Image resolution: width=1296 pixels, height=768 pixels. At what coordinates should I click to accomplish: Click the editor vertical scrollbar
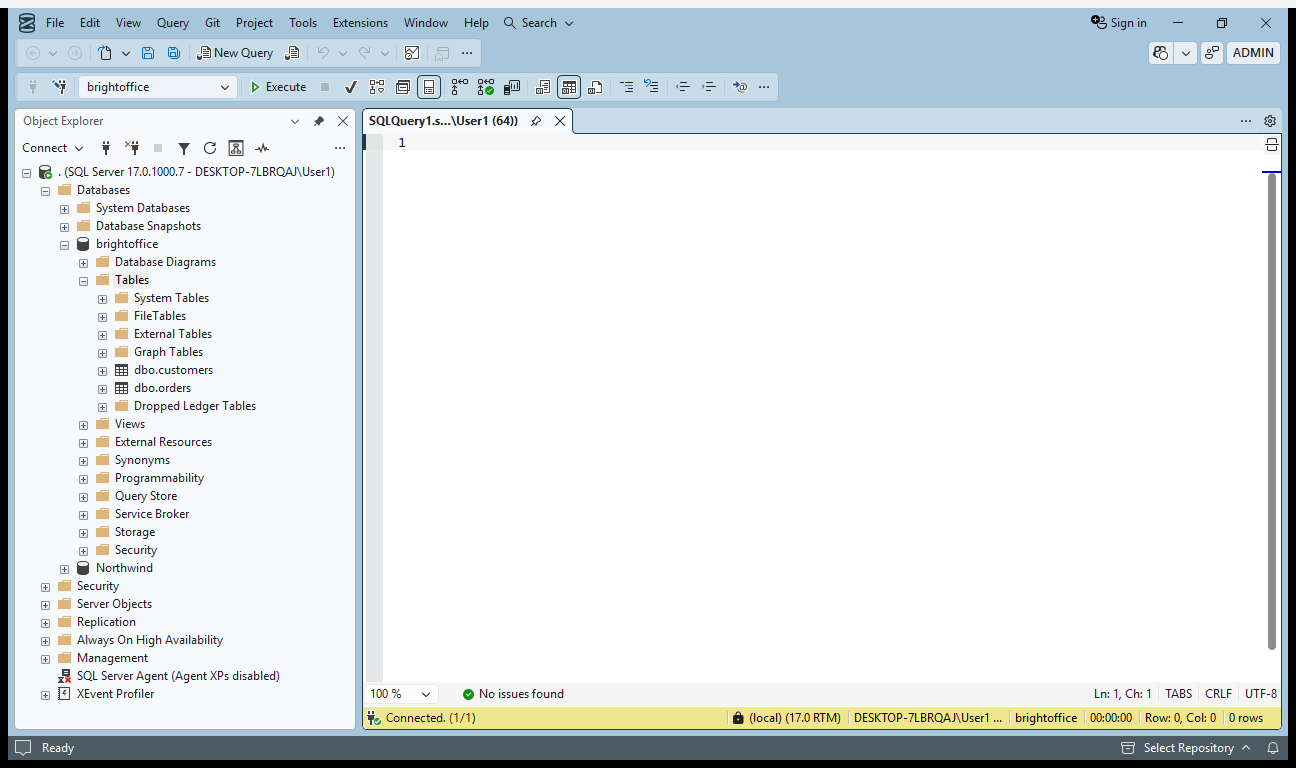tap(1272, 412)
